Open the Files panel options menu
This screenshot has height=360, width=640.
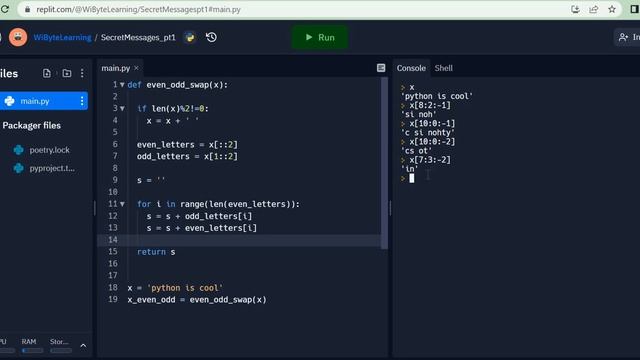(x=82, y=73)
